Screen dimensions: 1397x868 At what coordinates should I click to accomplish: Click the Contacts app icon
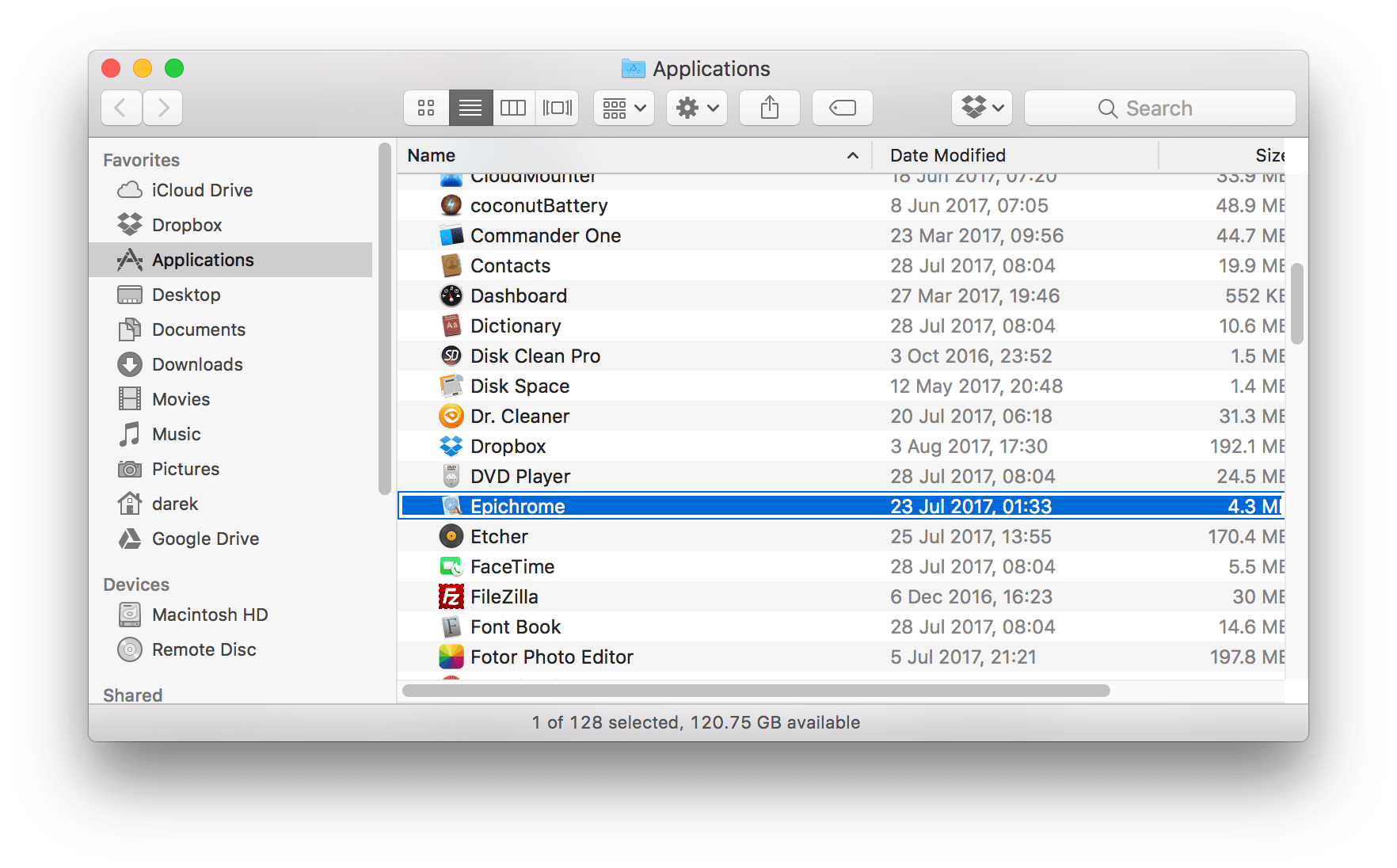click(451, 265)
